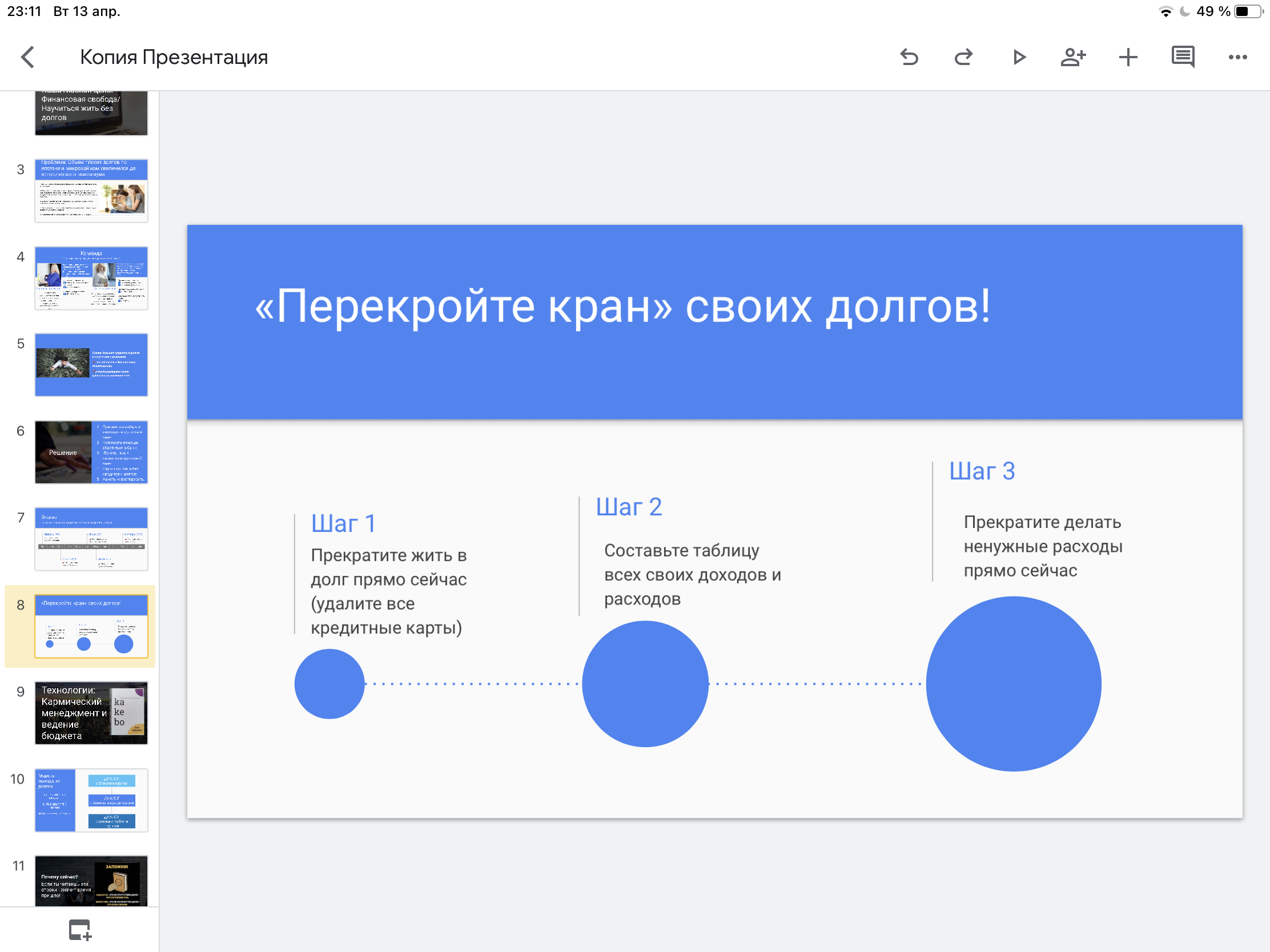This screenshot has width=1270, height=952.
Task: Add a new slide using bottom icon
Action: click(x=80, y=930)
